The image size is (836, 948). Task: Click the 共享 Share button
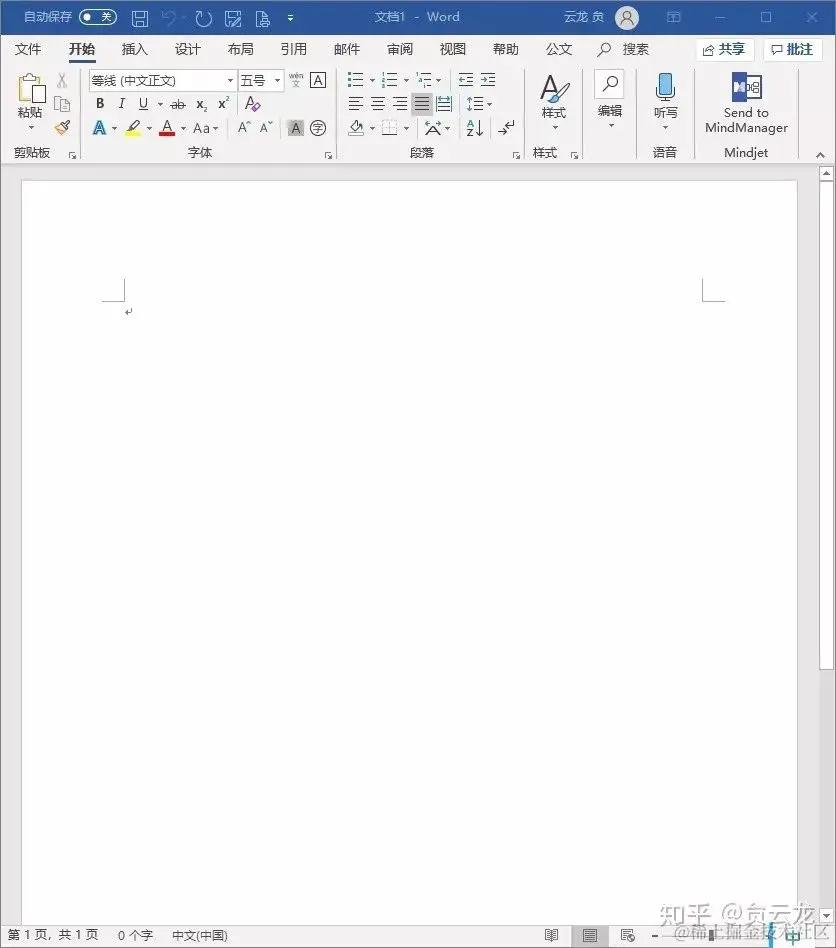[x=725, y=50]
